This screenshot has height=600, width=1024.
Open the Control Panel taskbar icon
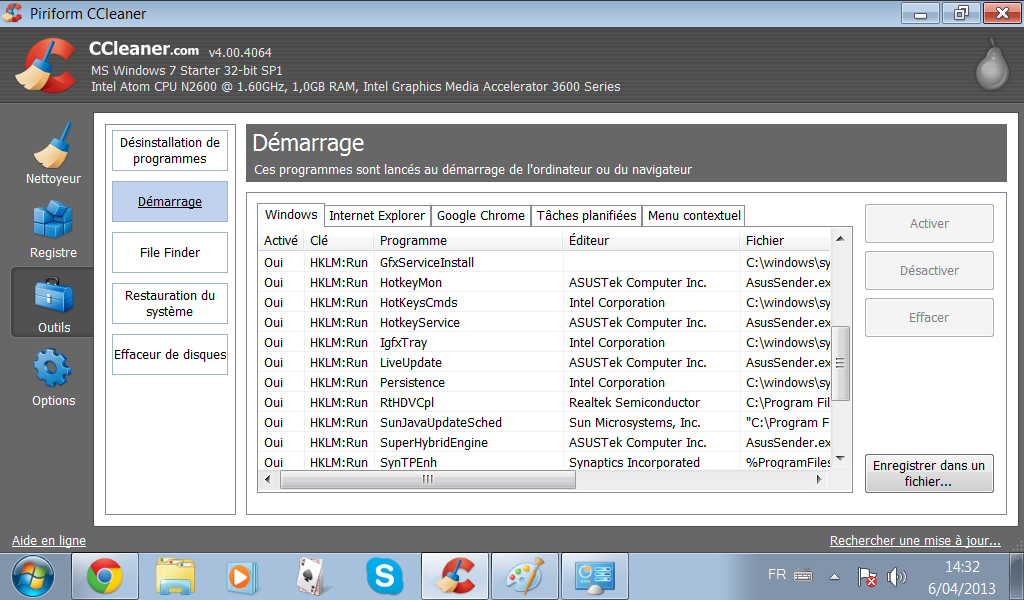pos(595,576)
